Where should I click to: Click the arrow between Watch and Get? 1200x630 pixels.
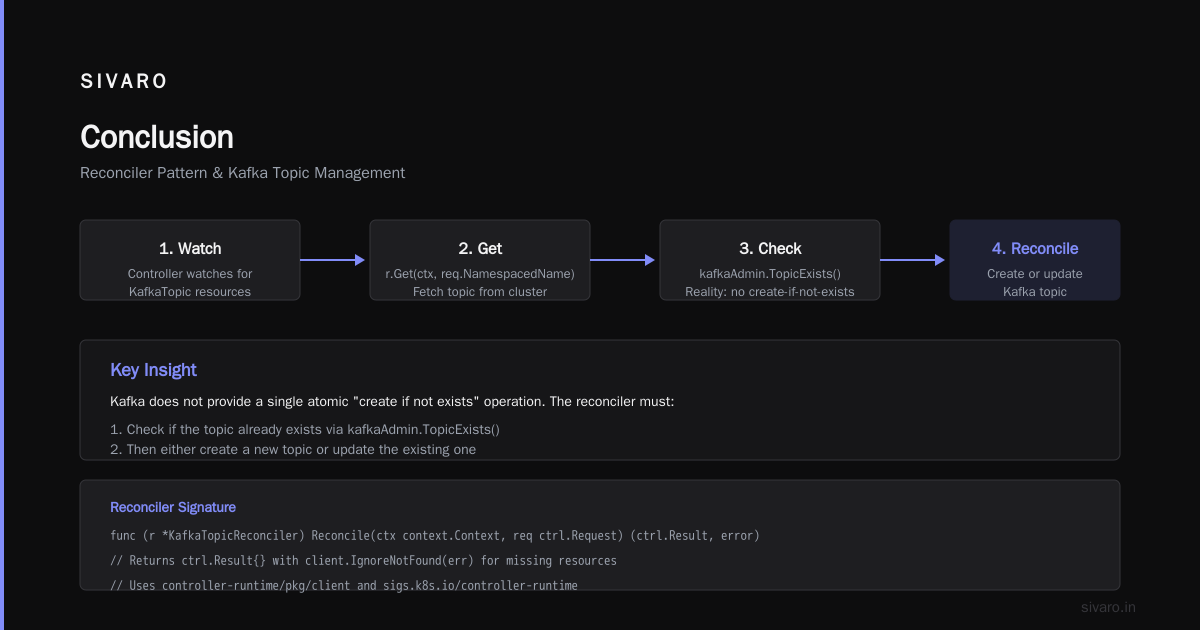(334, 260)
